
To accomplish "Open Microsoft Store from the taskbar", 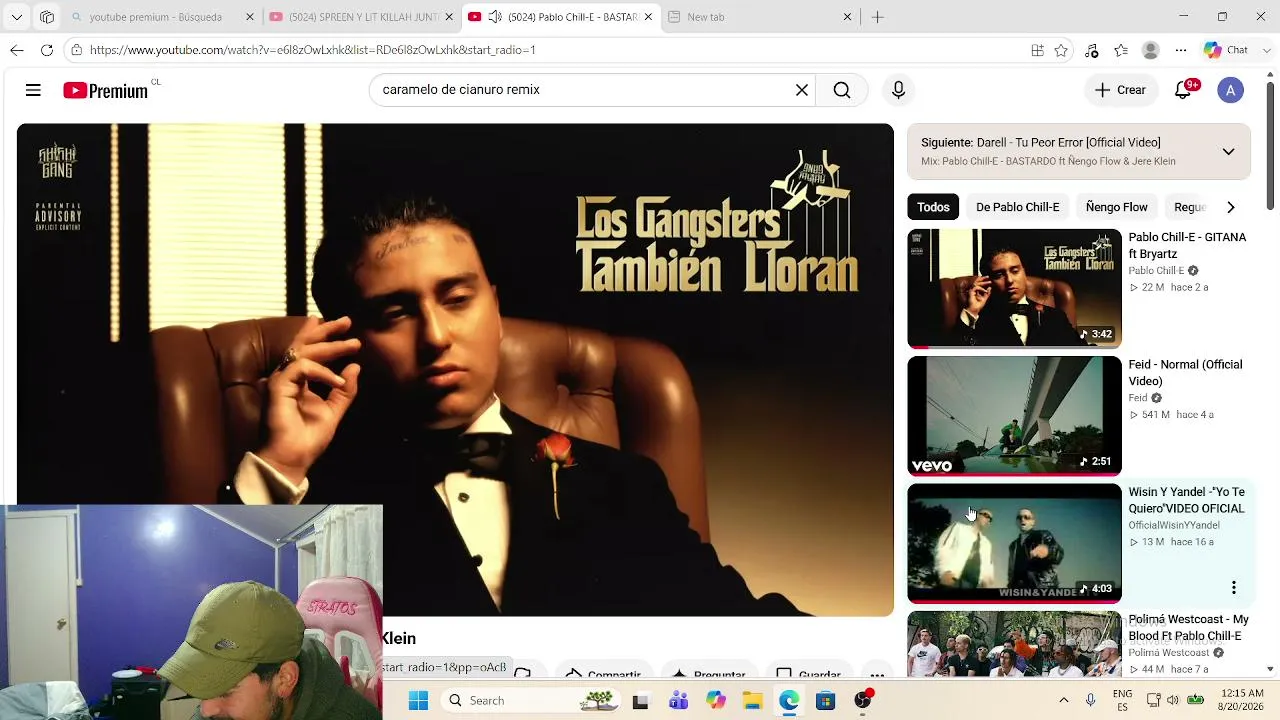I will point(825,701).
